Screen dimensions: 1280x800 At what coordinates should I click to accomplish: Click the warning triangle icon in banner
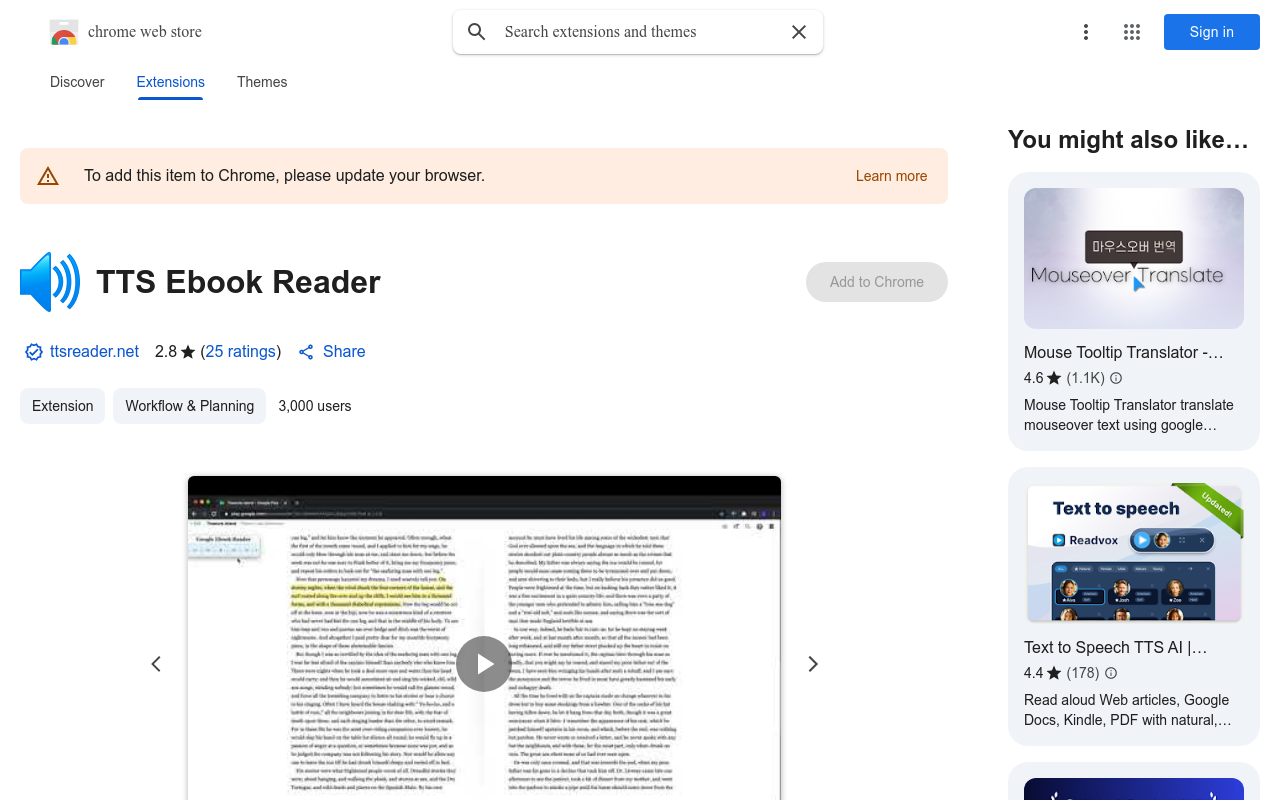click(48, 176)
